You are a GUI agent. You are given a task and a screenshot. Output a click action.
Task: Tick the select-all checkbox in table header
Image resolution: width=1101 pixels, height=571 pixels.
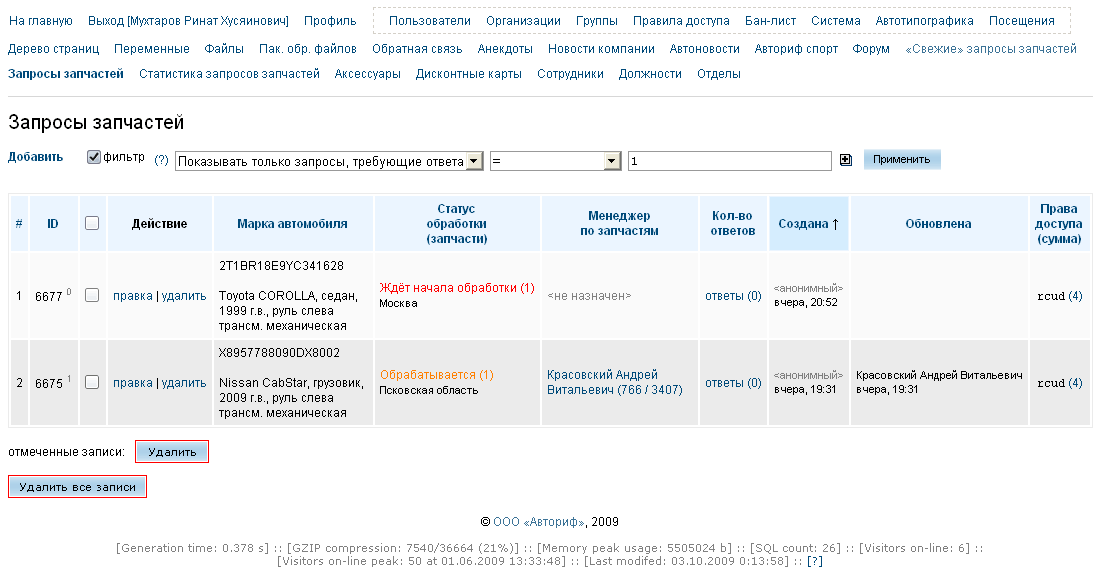[92, 224]
